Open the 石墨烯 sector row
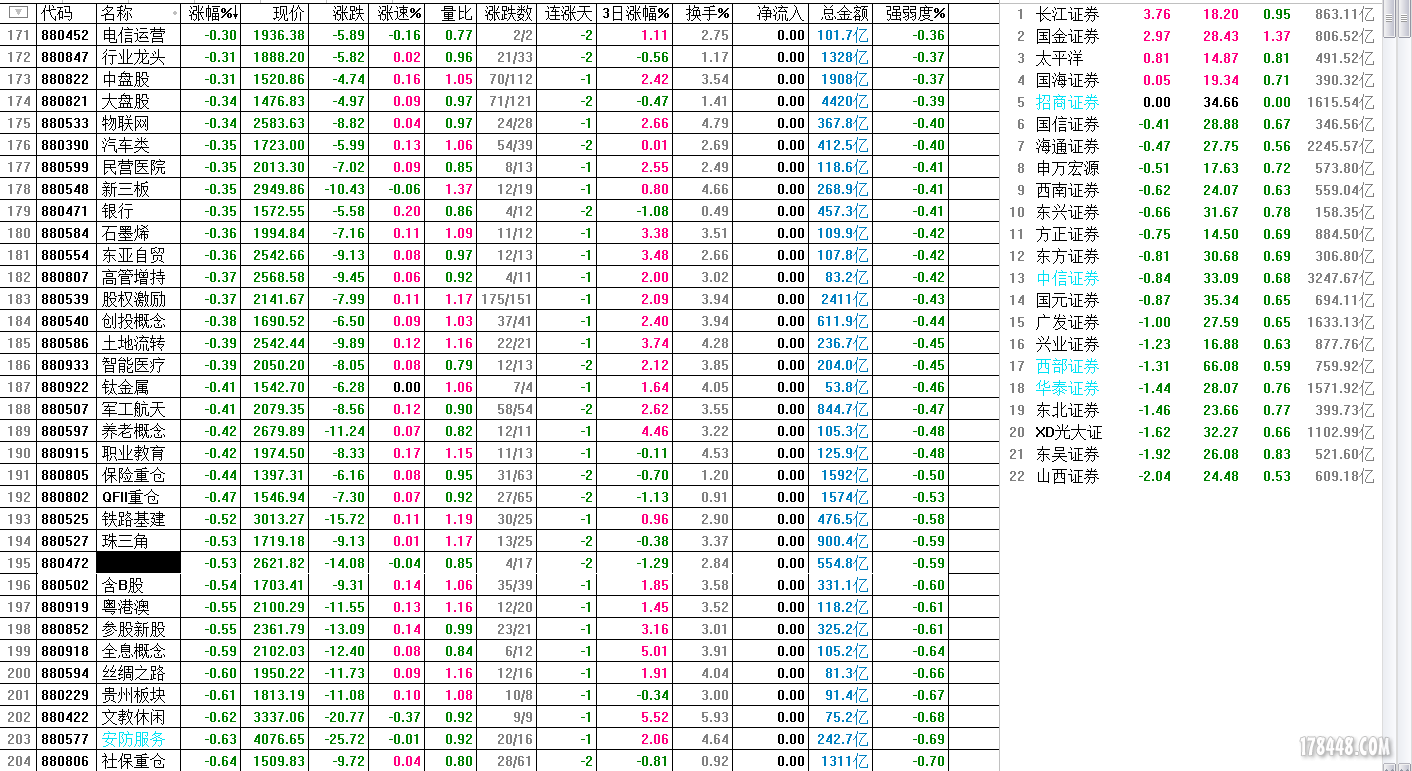The width and height of the screenshot is (1412, 771). (x=500, y=233)
